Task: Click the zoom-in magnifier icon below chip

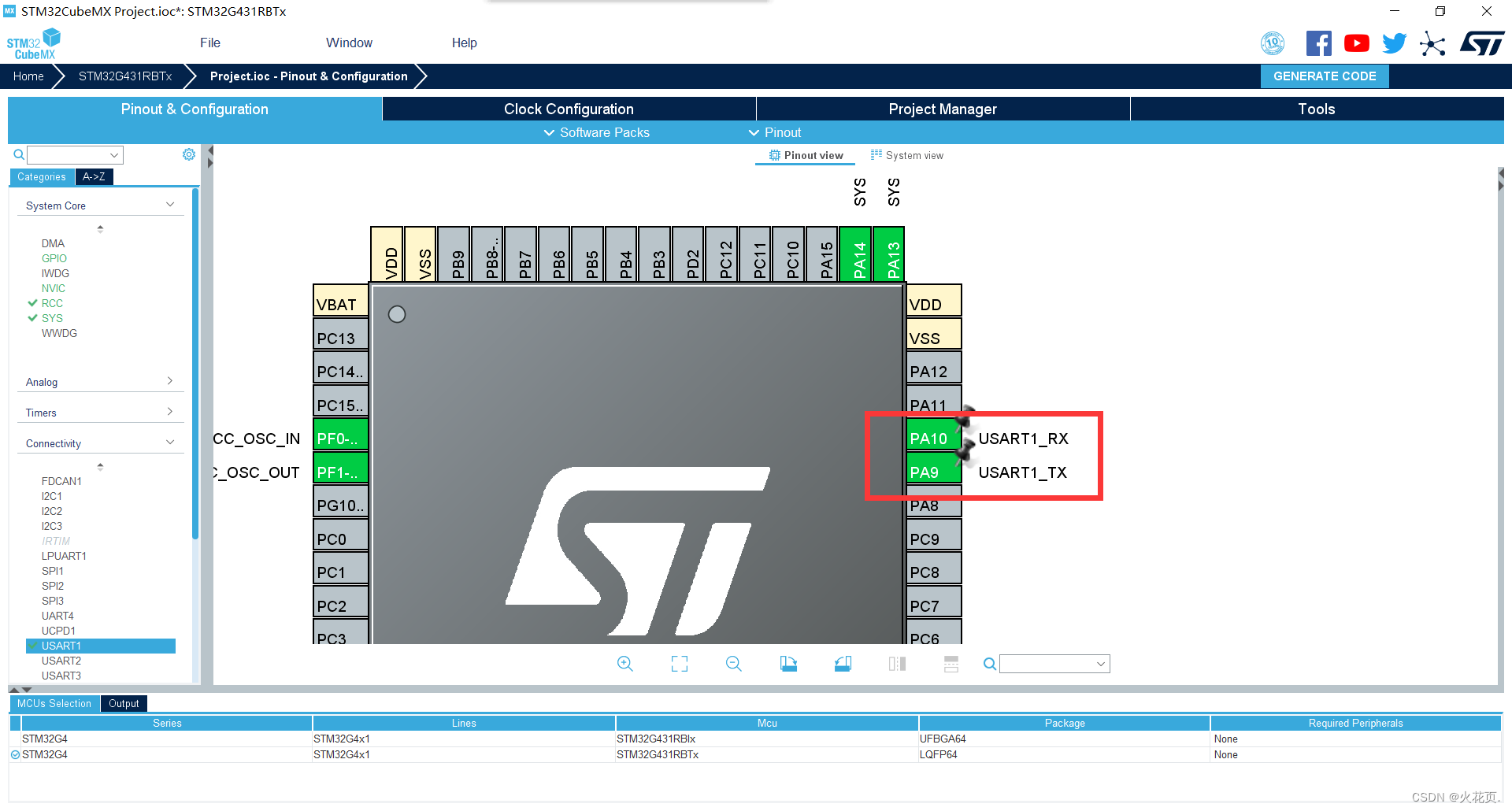Action: tap(624, 664)
